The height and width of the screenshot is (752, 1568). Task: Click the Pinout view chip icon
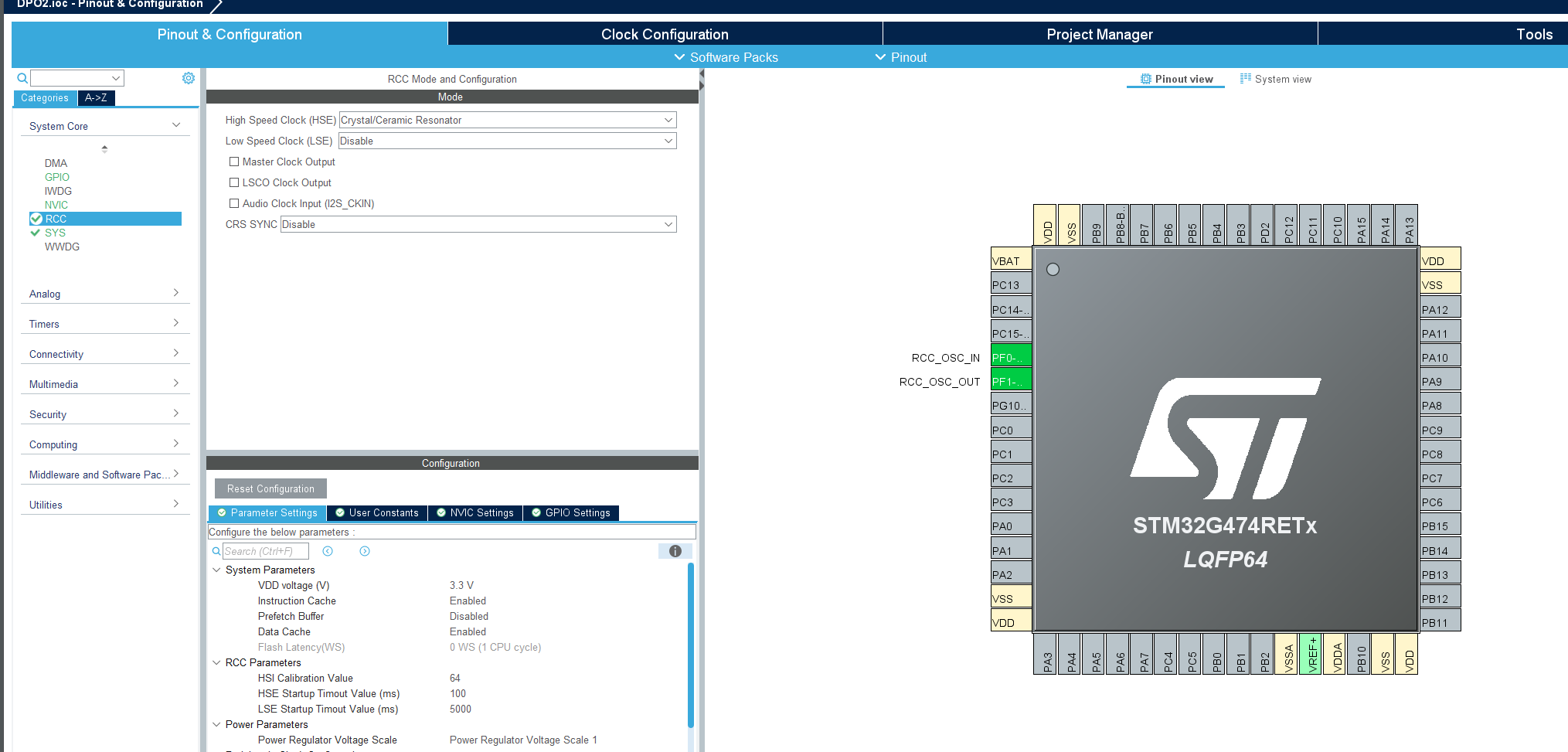(x=1145, y=79)
